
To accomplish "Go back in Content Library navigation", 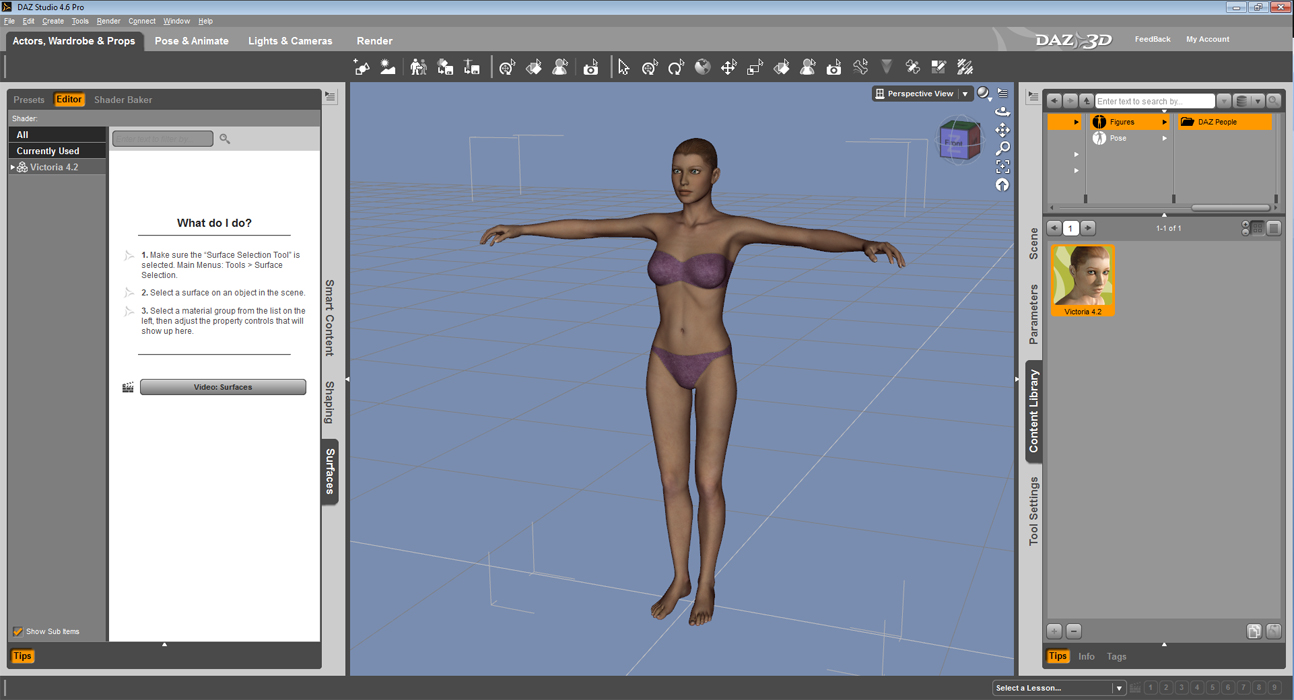I will [1054, 101].
